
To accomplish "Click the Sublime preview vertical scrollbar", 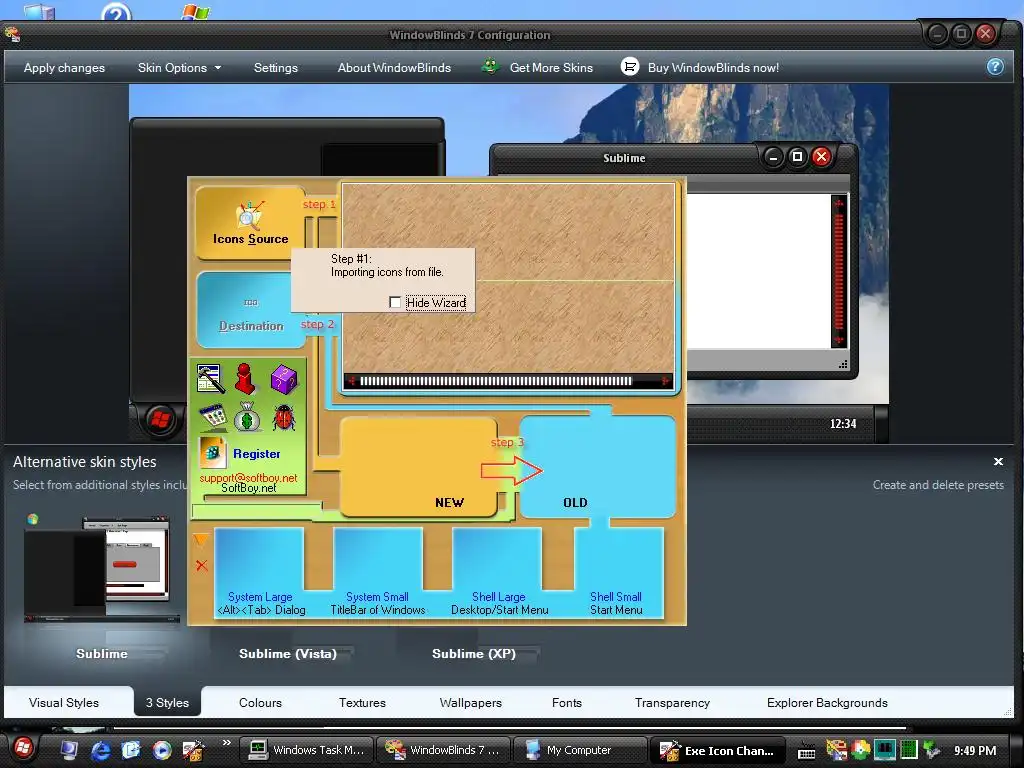I will tap(839, 271).
